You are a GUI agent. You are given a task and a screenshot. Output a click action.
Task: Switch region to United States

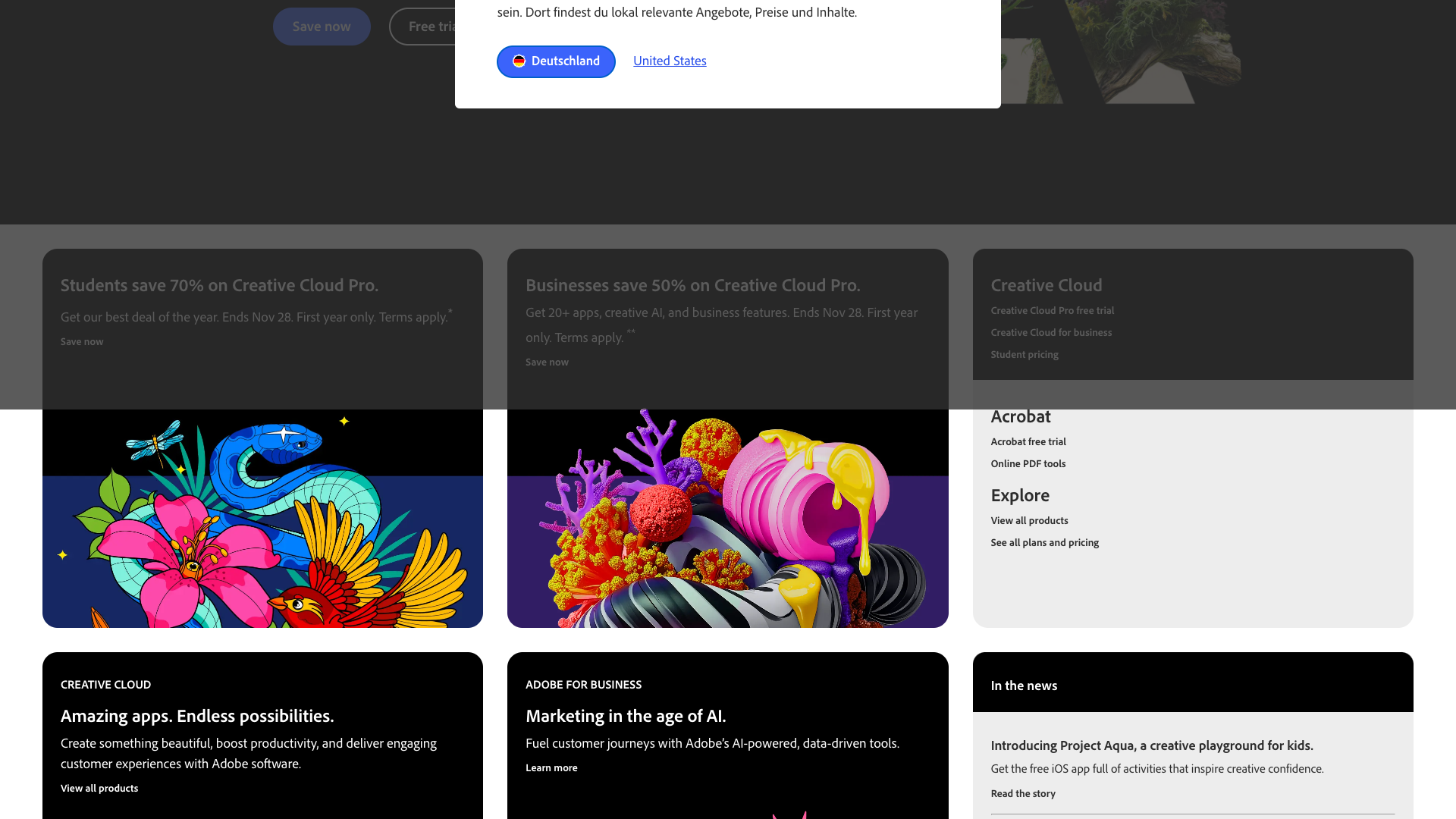670,61
